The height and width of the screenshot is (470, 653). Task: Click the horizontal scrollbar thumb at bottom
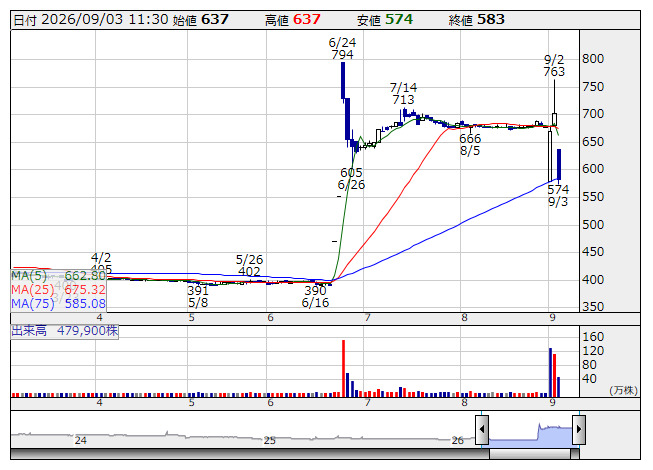(530, 454)
